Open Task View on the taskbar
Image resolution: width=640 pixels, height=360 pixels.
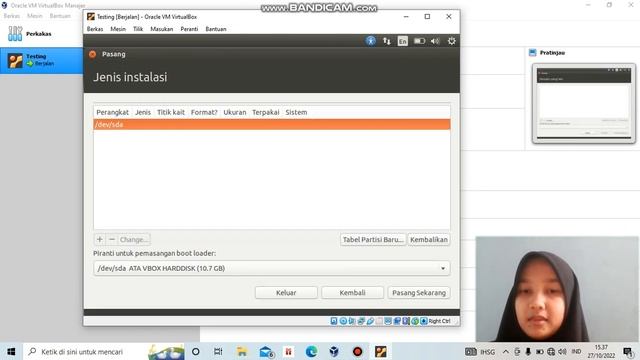tap(218, 351)
